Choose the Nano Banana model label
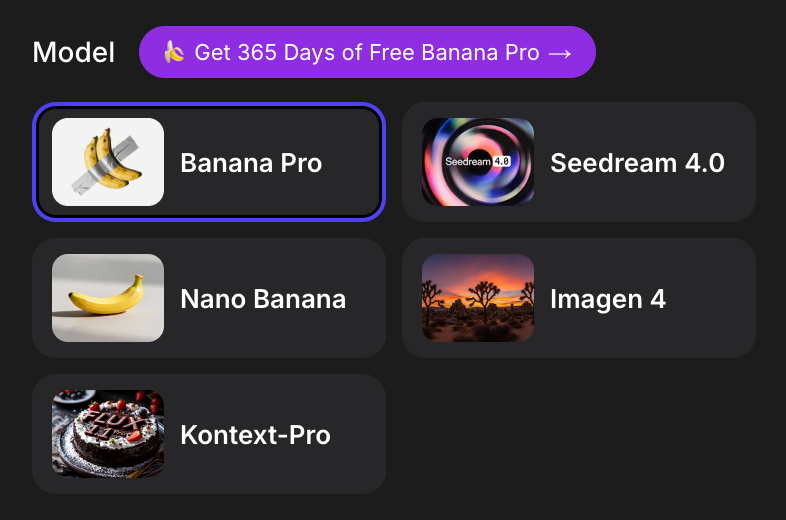This screenshot has width=786, height=520. pos(263,299)
